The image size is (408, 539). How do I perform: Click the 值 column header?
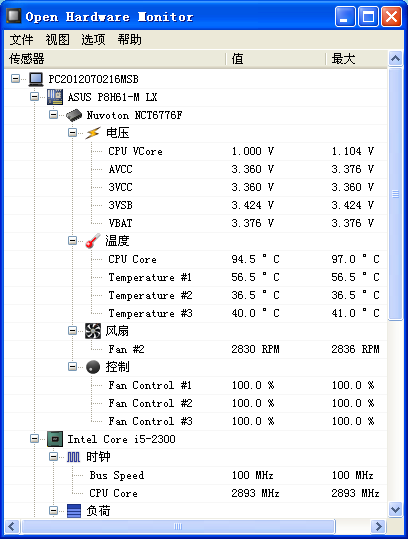[276, 59]
